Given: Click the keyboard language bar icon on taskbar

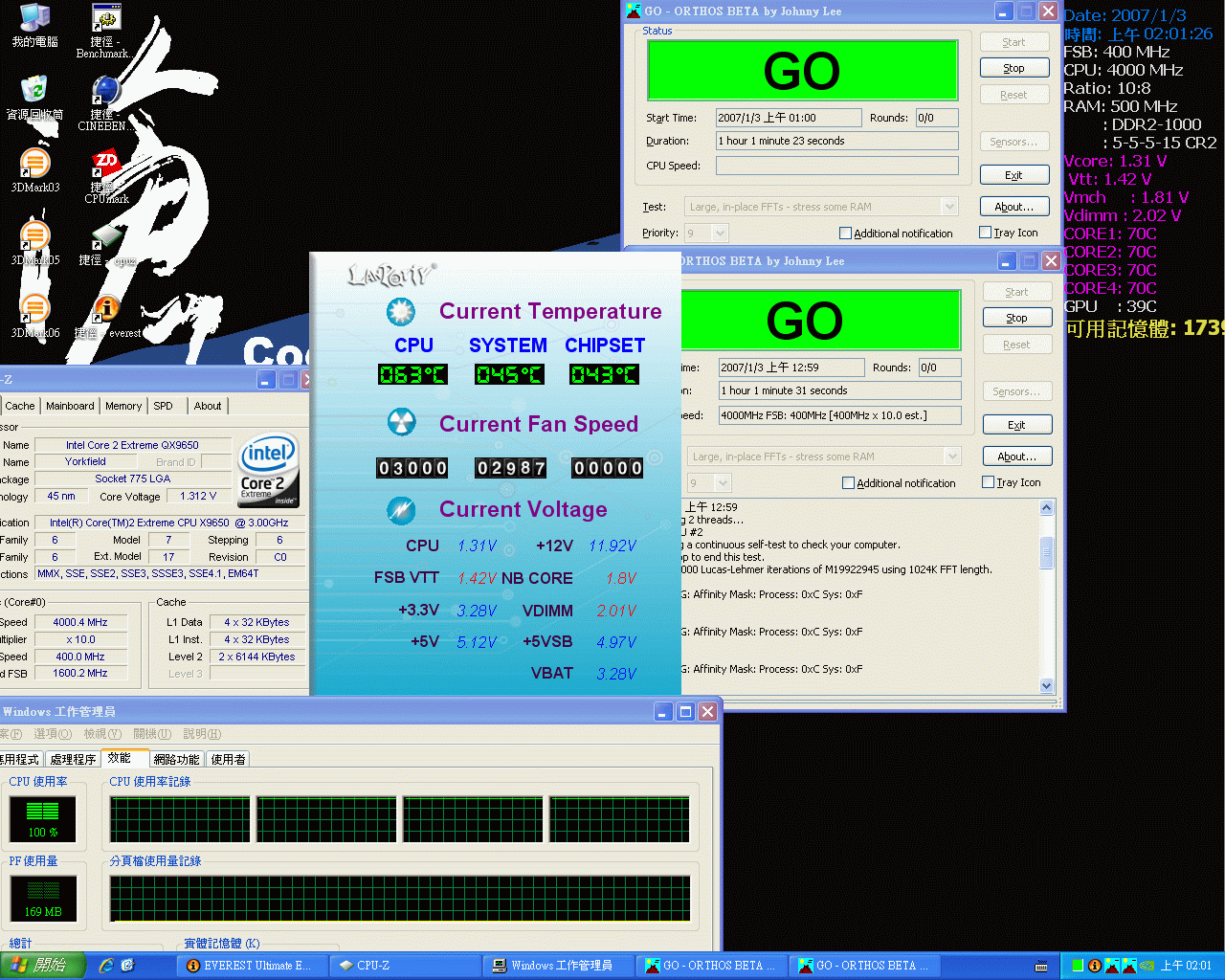Looking at the screenshot, I should [1041, 966].
